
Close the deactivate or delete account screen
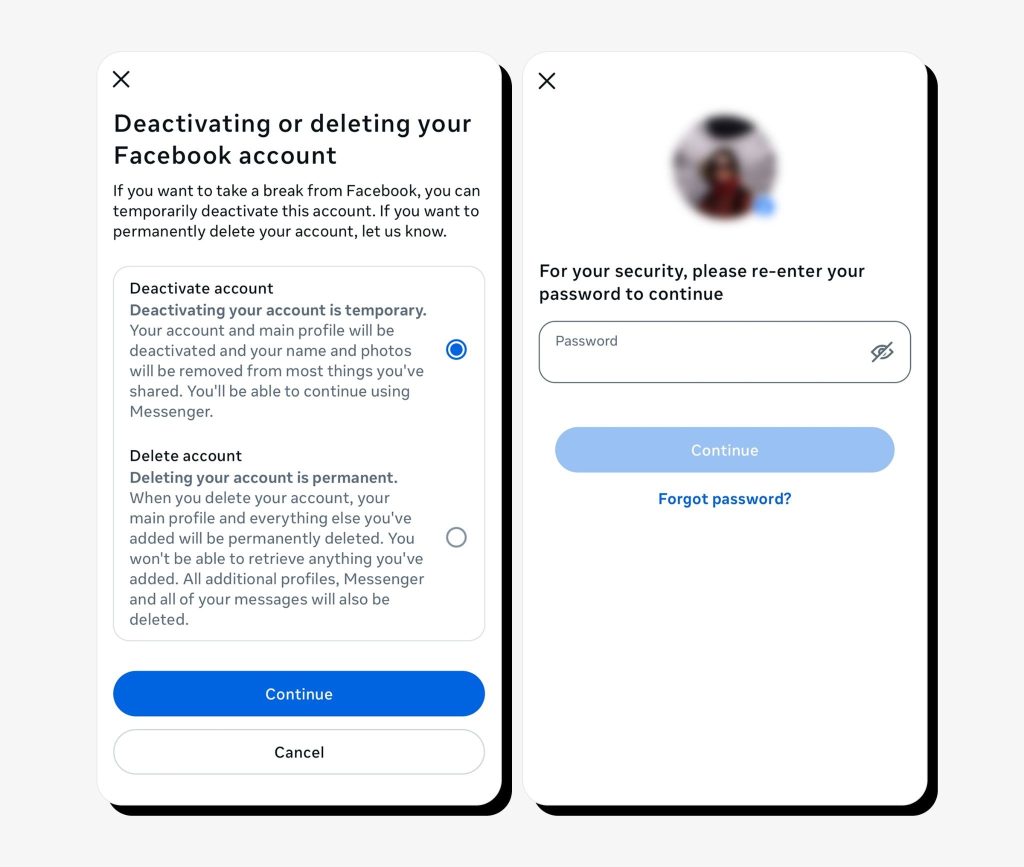(x=121, y=80)
